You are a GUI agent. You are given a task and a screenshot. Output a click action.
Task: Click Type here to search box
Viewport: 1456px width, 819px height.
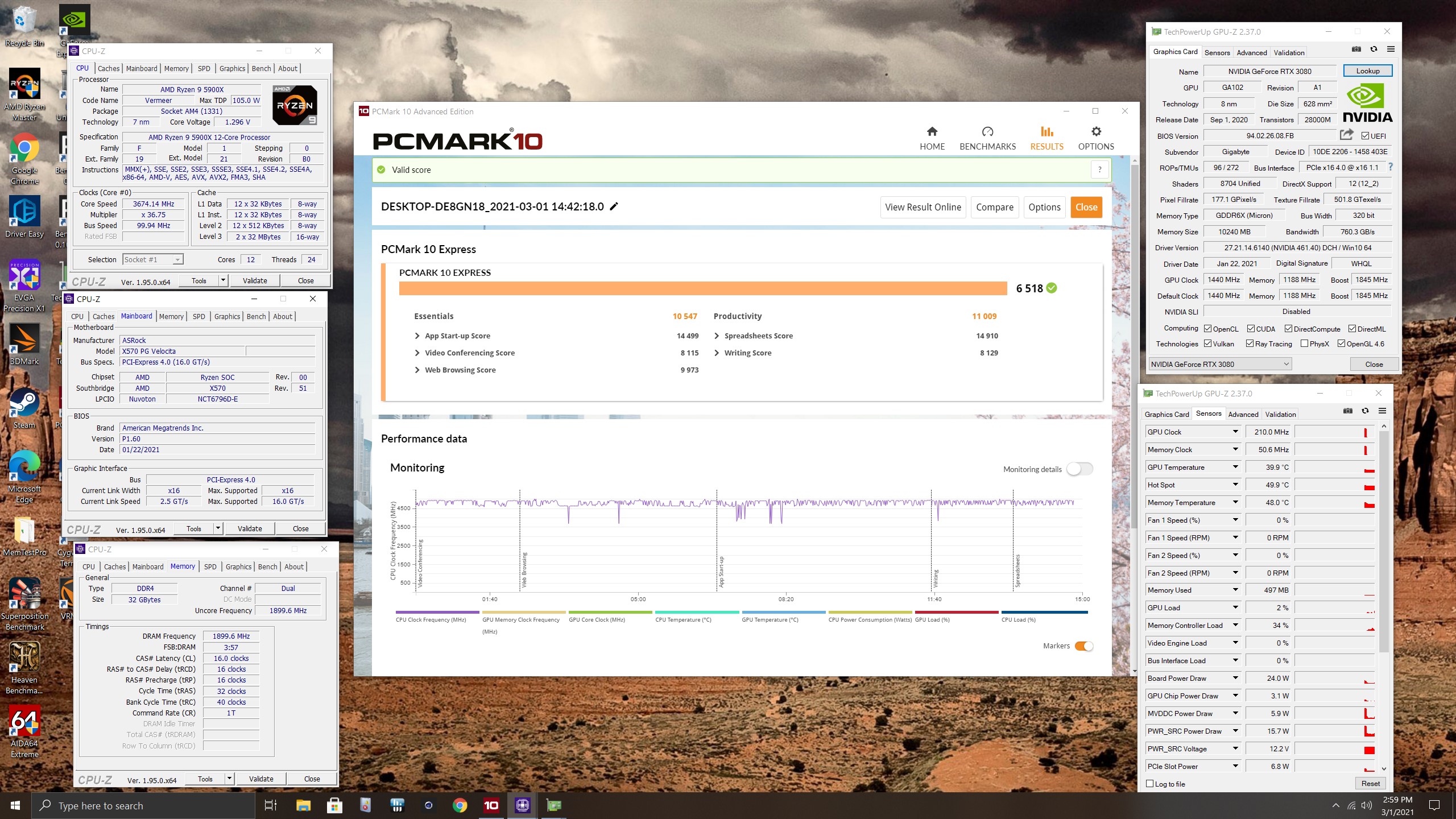pyautogui.click(x=143, y=805)
